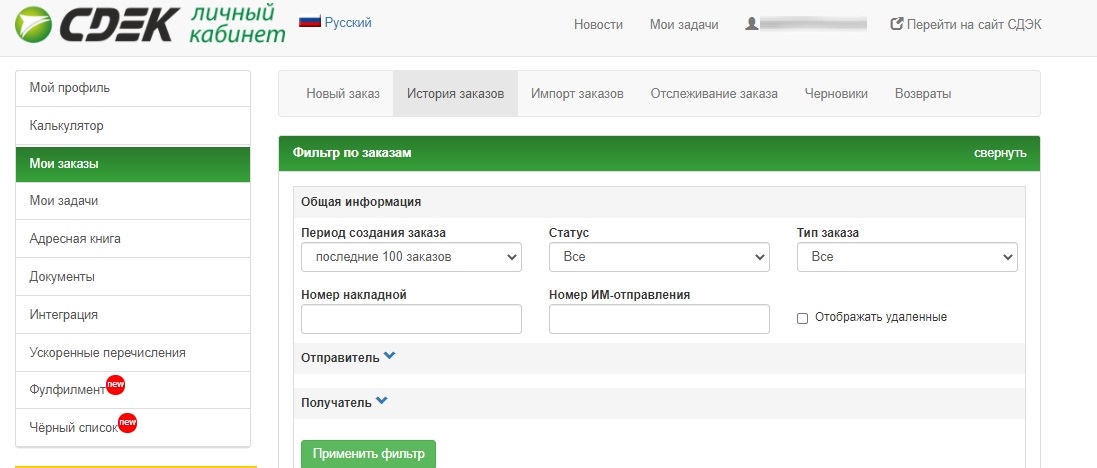Click the Фильтр по заказам header title
This screenshot has width=1097, height=468.
click(x=352, y=153)
